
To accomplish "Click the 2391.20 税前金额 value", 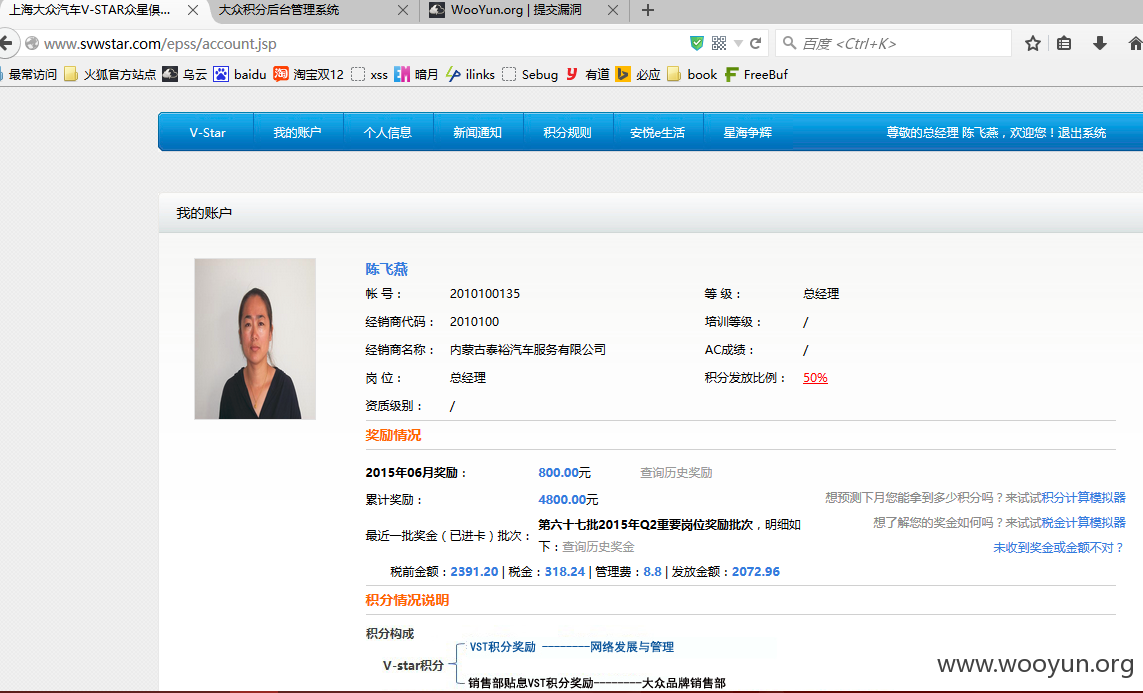I will click(x=475, y=571).
